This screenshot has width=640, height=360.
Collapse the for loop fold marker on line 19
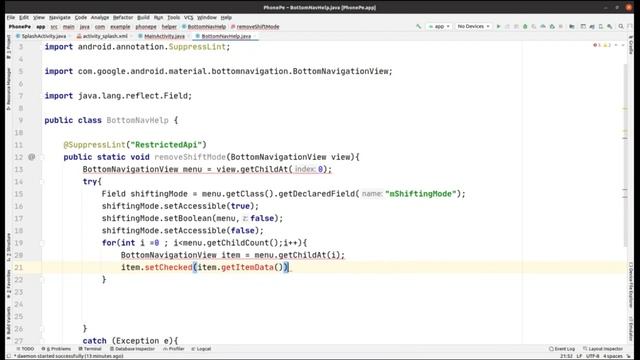coord(42,243)
